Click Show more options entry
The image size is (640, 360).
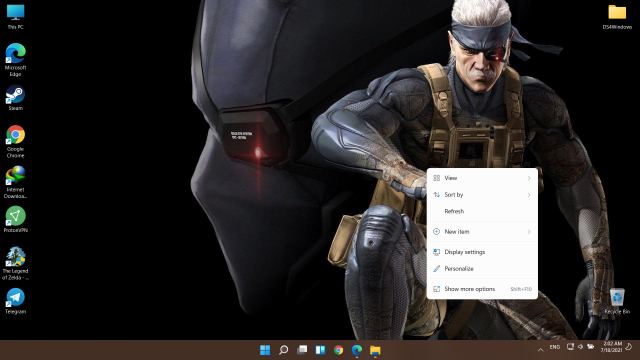tap(482, 289)
